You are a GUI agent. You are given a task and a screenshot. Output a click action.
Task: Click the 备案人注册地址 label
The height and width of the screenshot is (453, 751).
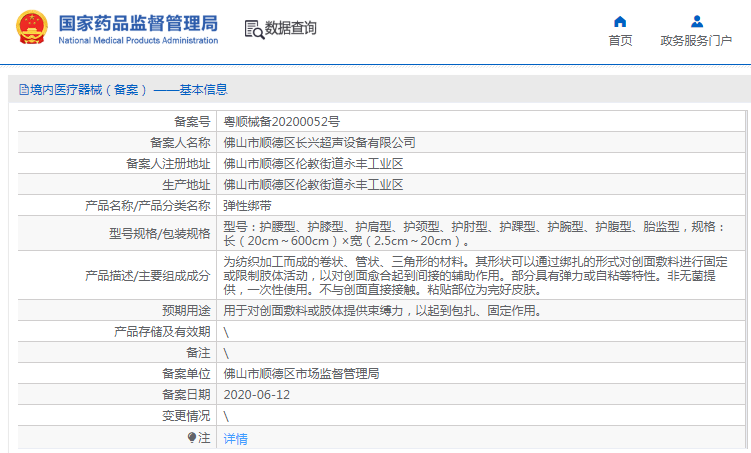click(168, 164)
